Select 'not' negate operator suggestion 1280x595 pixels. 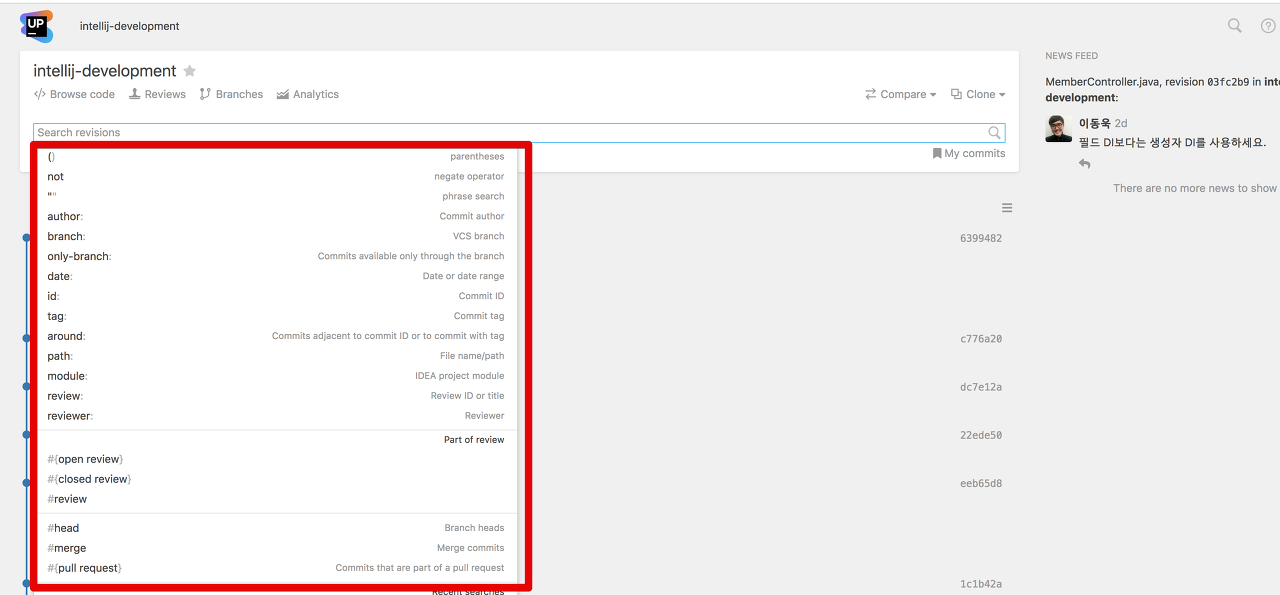pos(276,177)
